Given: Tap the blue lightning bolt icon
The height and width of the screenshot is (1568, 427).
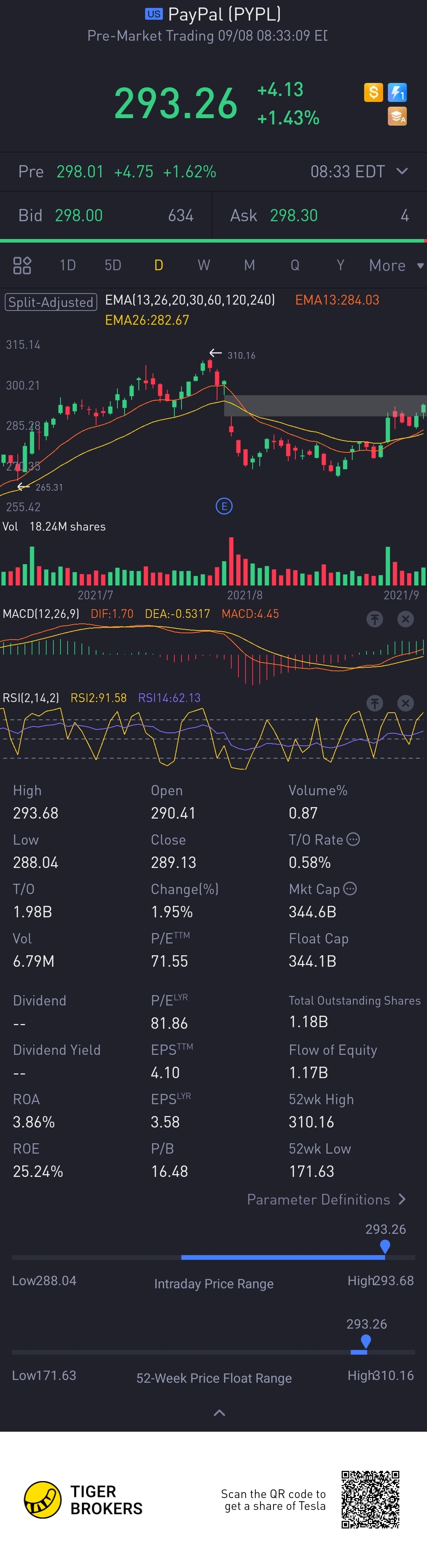Looking at the screenshot, I should tap(397, 92).
